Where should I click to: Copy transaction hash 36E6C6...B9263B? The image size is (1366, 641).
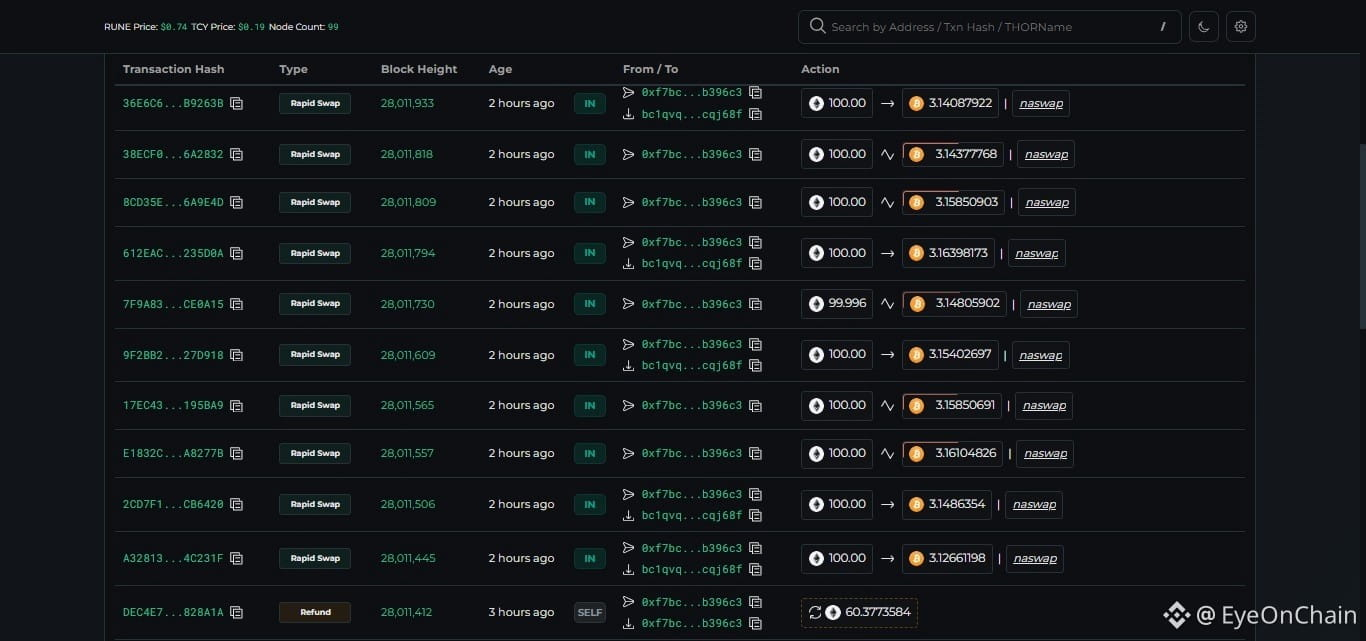coord(237,103)
